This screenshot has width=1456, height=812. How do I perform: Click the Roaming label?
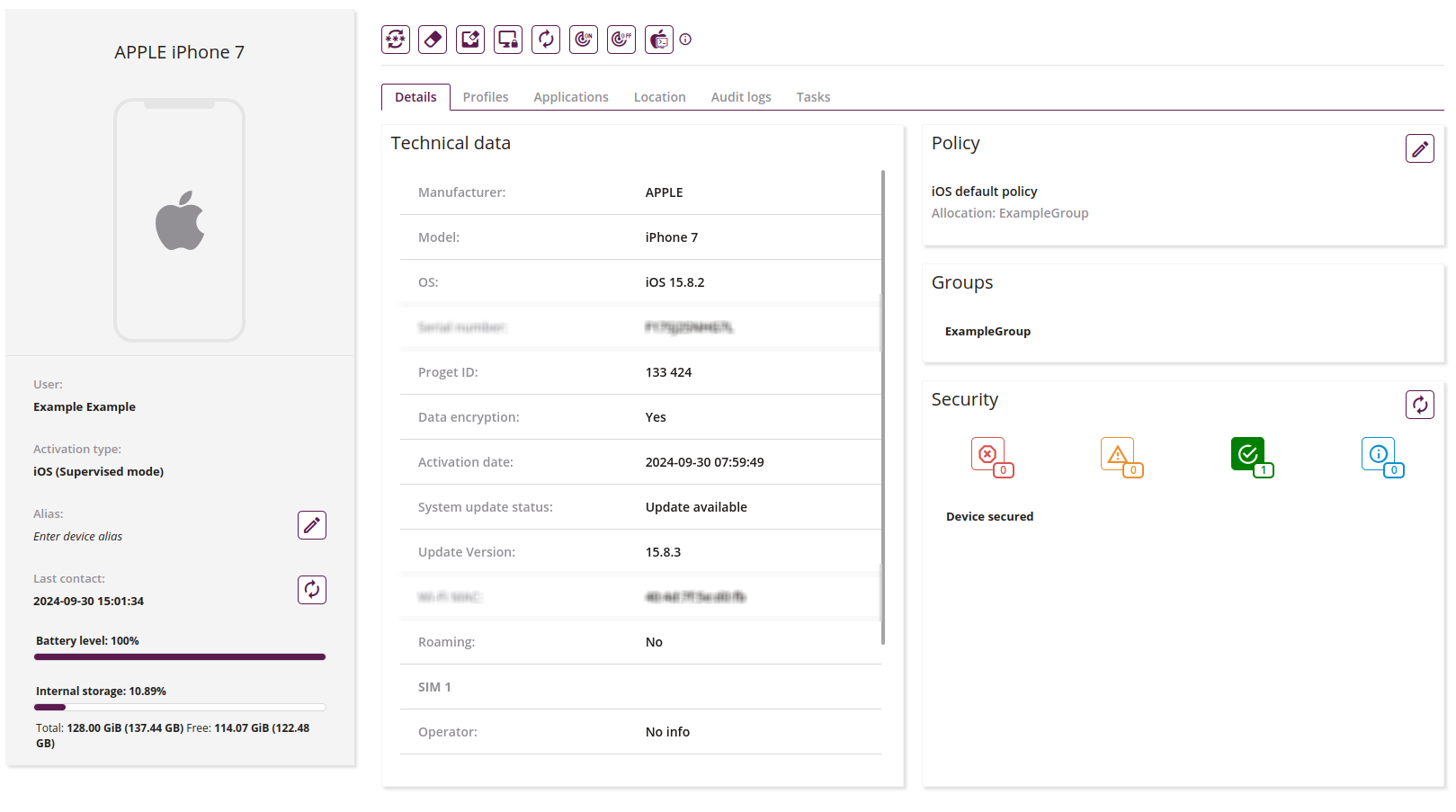coord(446,642)
